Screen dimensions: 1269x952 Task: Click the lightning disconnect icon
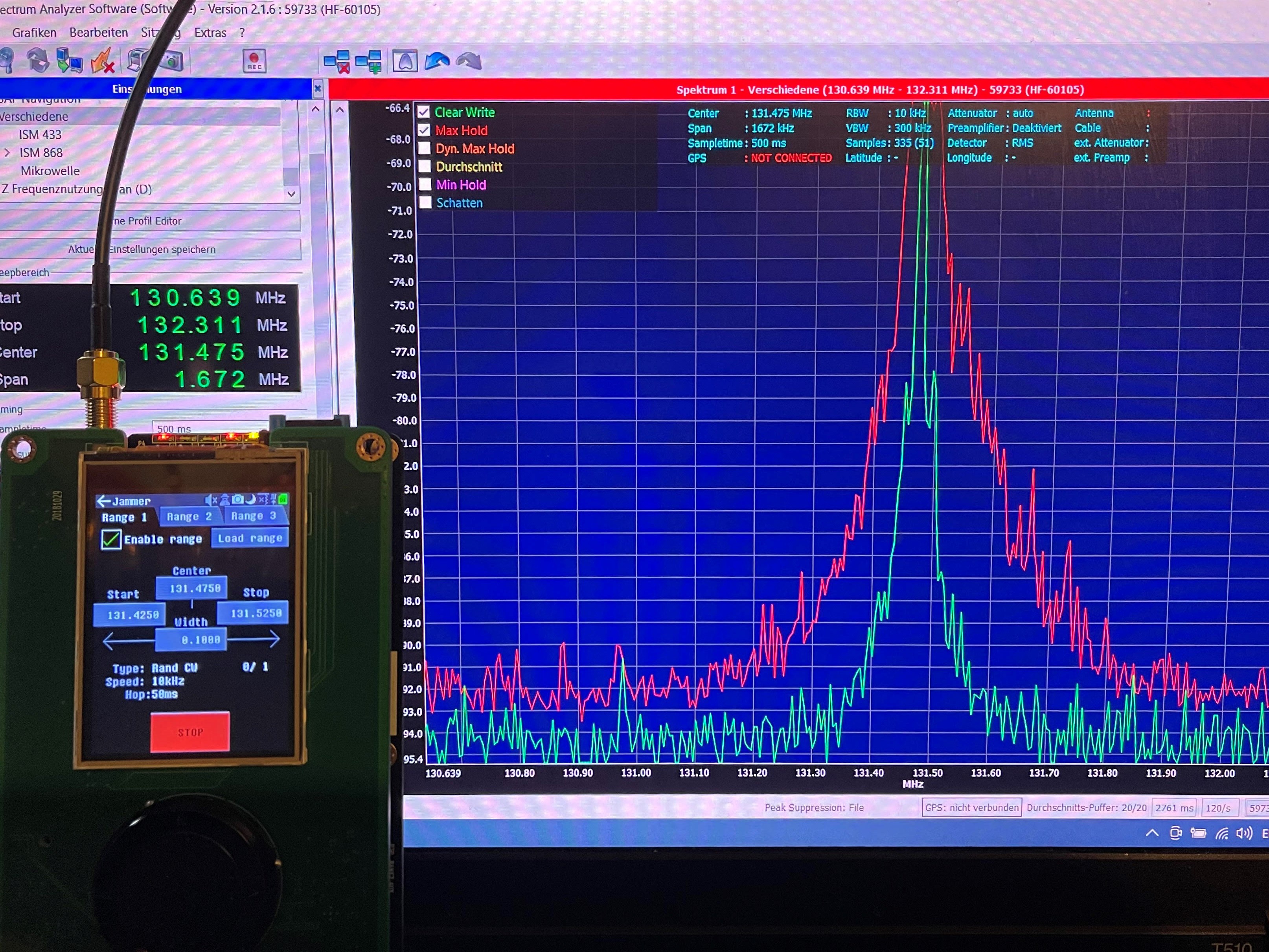[x=103, y=61]
